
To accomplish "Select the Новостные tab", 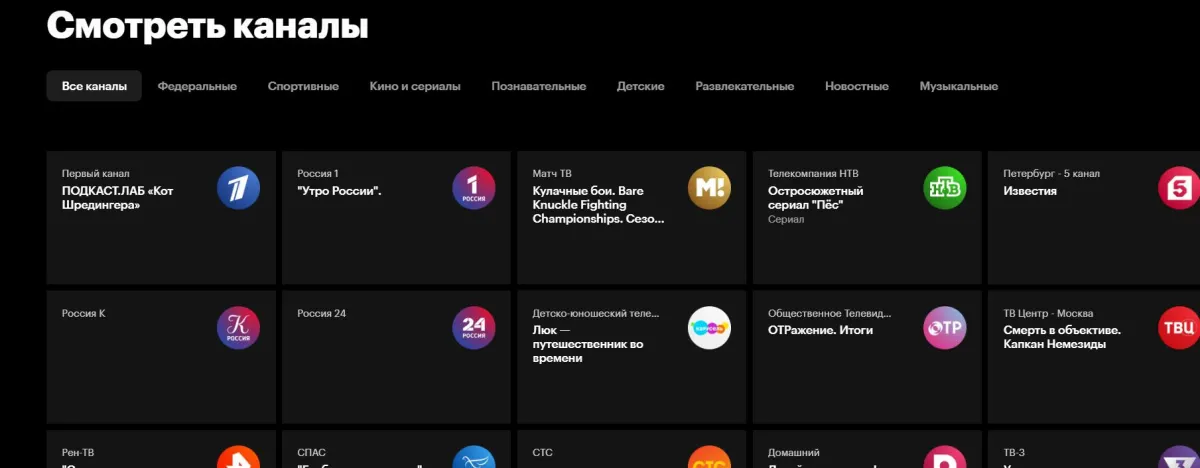I will tap(857, 86).
